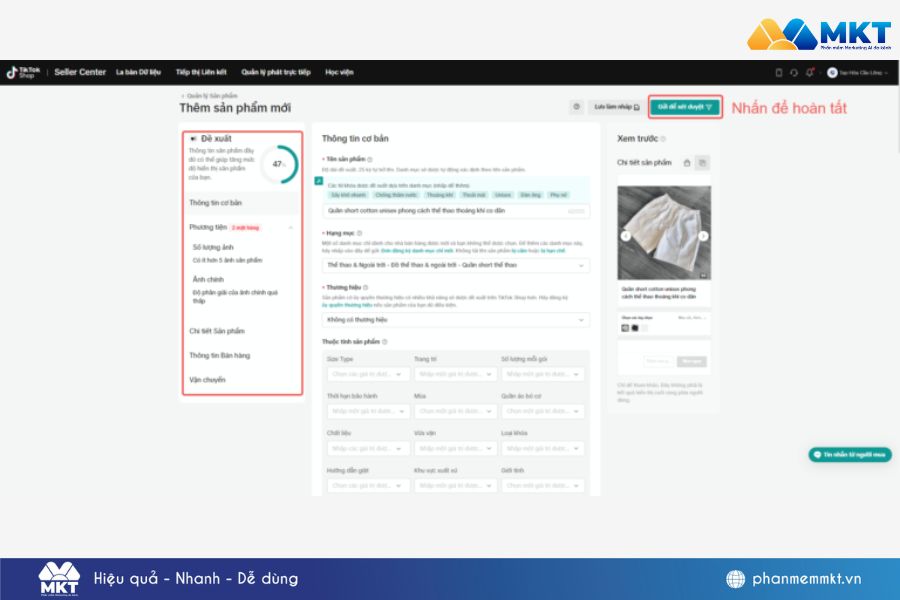Select Thông tin cơ bản in sidebar
This screenshot has height=600, width=900.
(x=215, y=203)
